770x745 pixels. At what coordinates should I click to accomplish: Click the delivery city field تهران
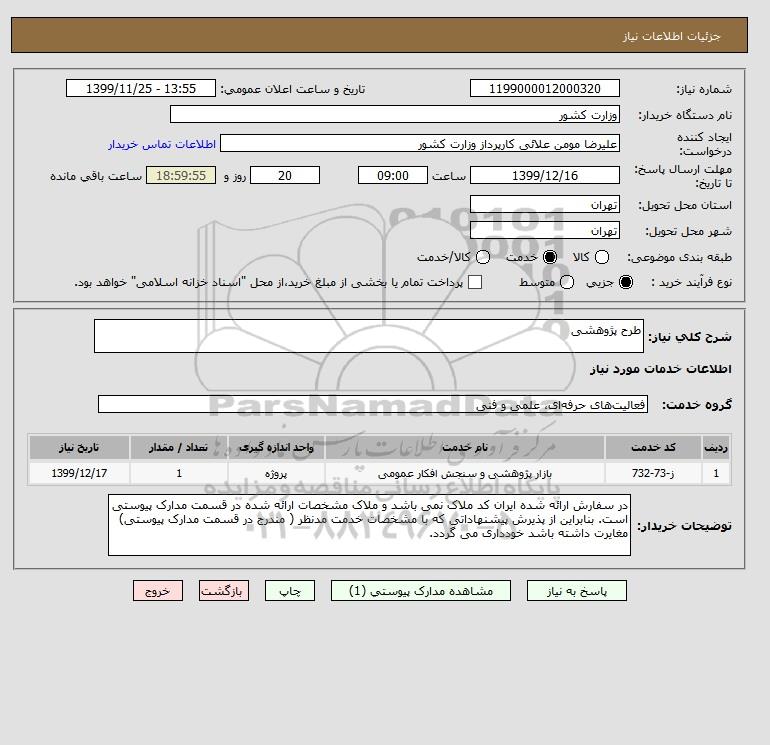(545, 230)
